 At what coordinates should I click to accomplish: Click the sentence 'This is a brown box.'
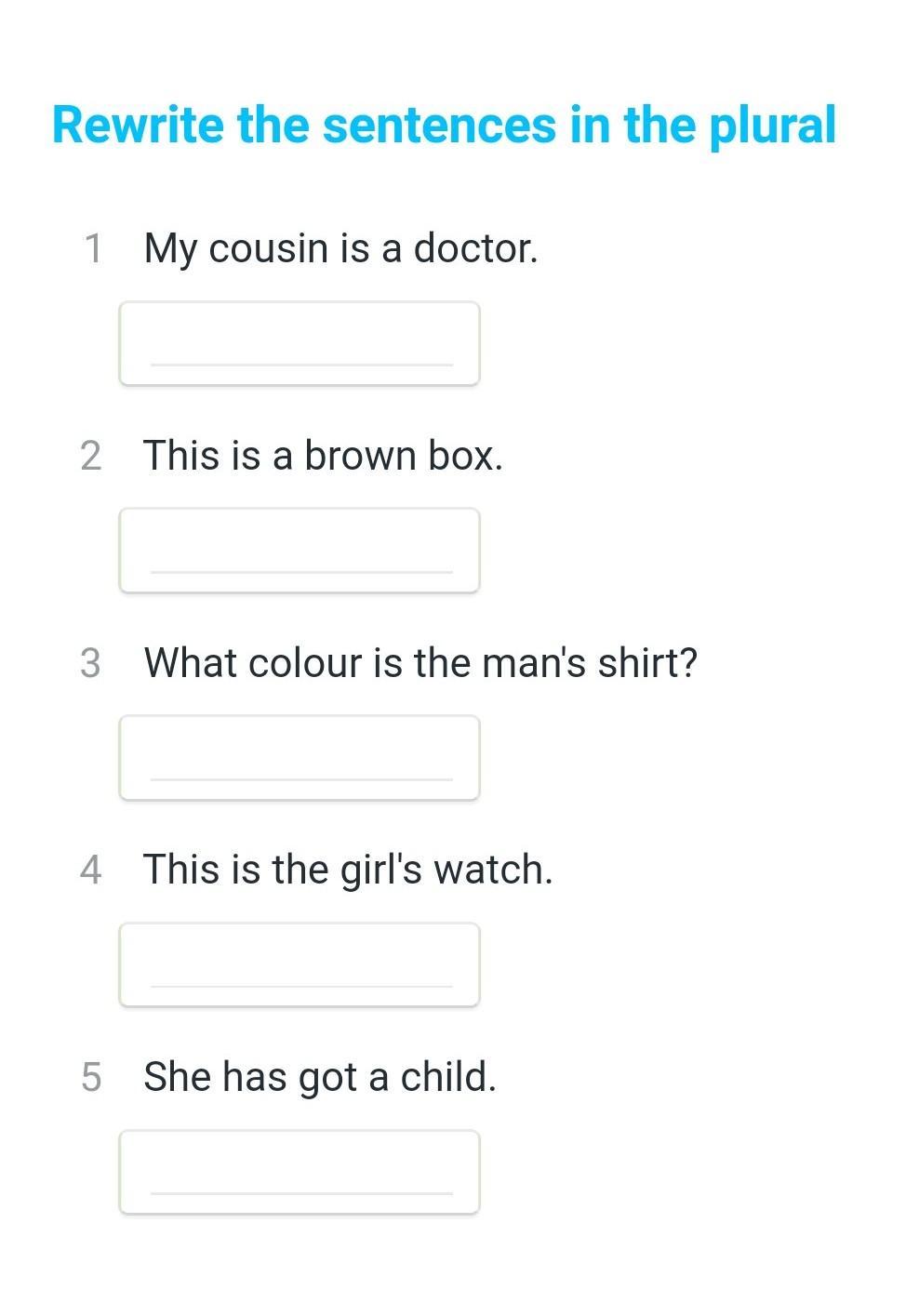pos(323,456)
